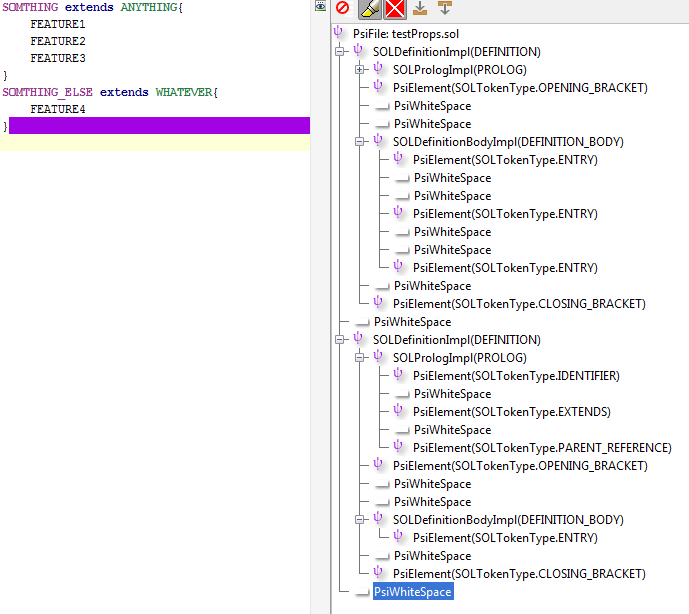Click the psi icon beside PsiFile: testProps.sol

coord(338,32)
